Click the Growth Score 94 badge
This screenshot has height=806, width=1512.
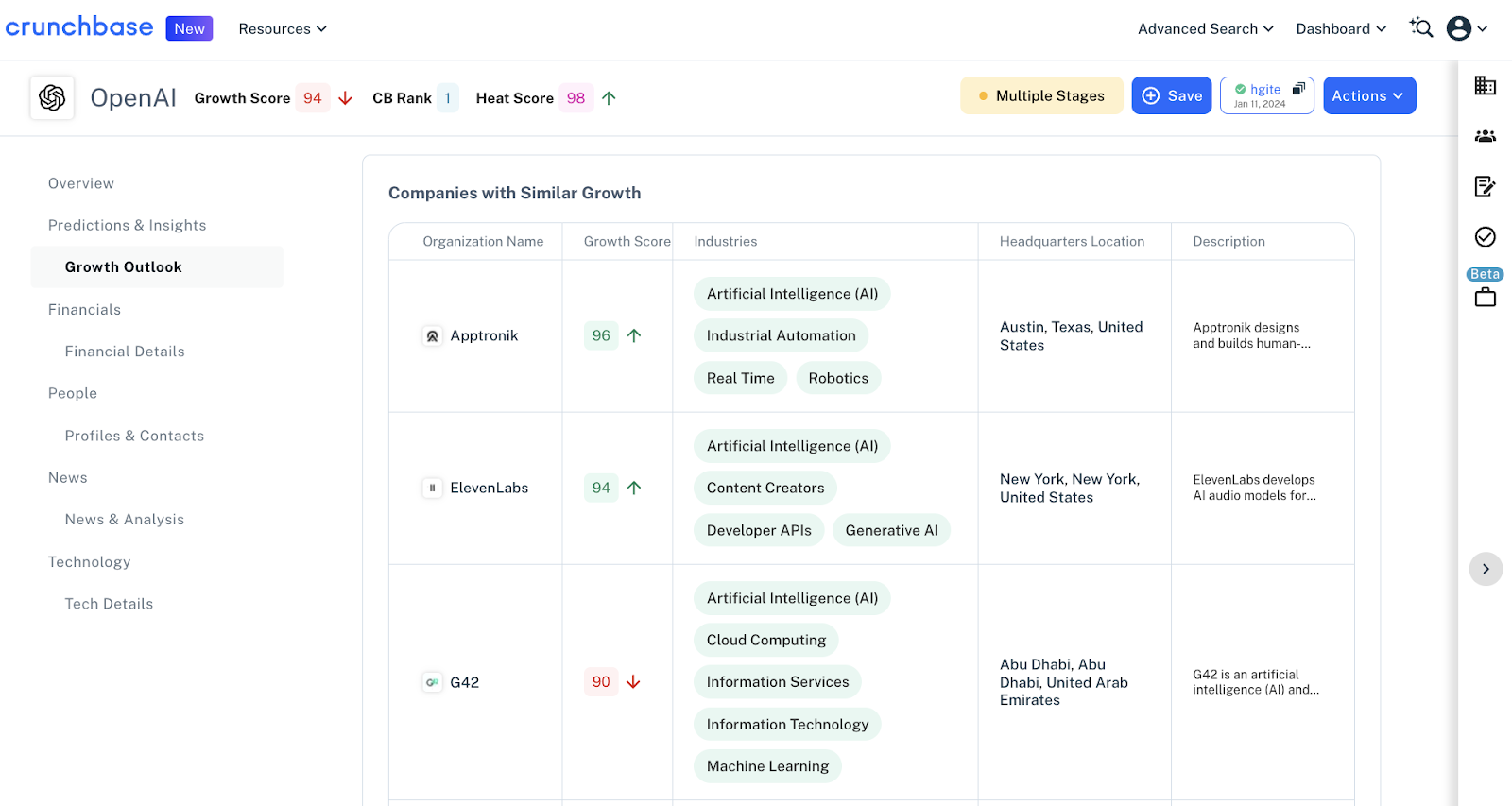(x=313, y=98)
